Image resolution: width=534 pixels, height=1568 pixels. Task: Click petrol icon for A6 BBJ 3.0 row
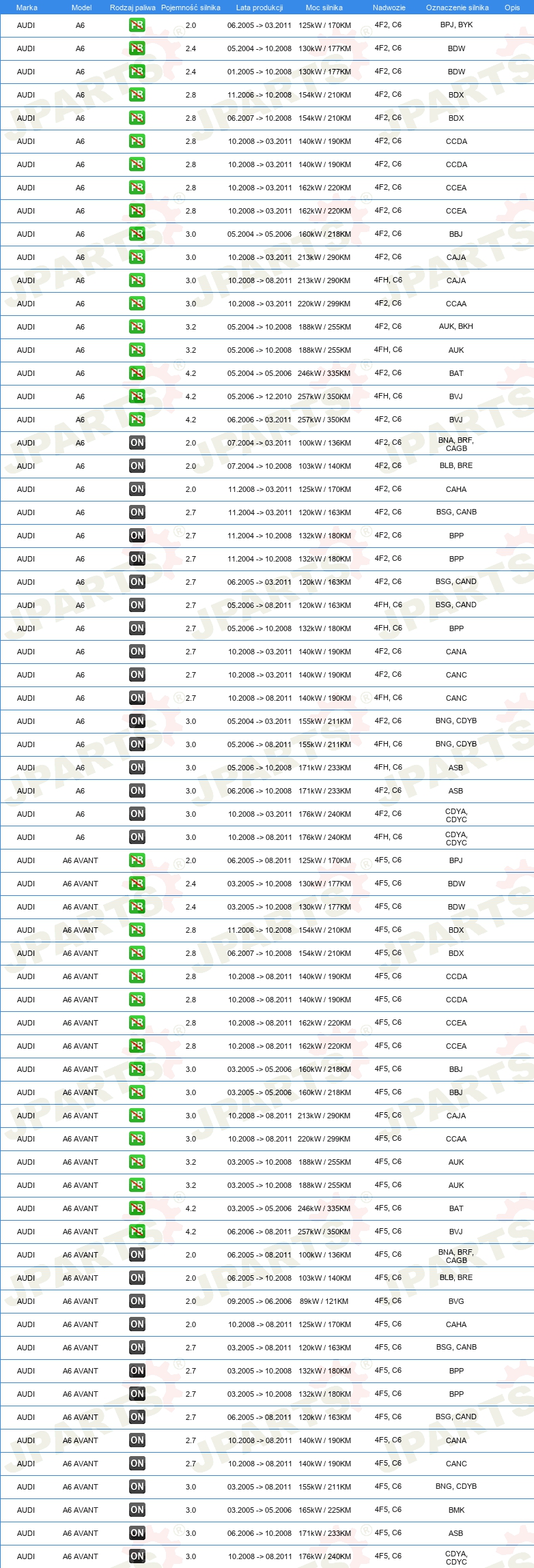pyautogui.click(x=137, y=234)
